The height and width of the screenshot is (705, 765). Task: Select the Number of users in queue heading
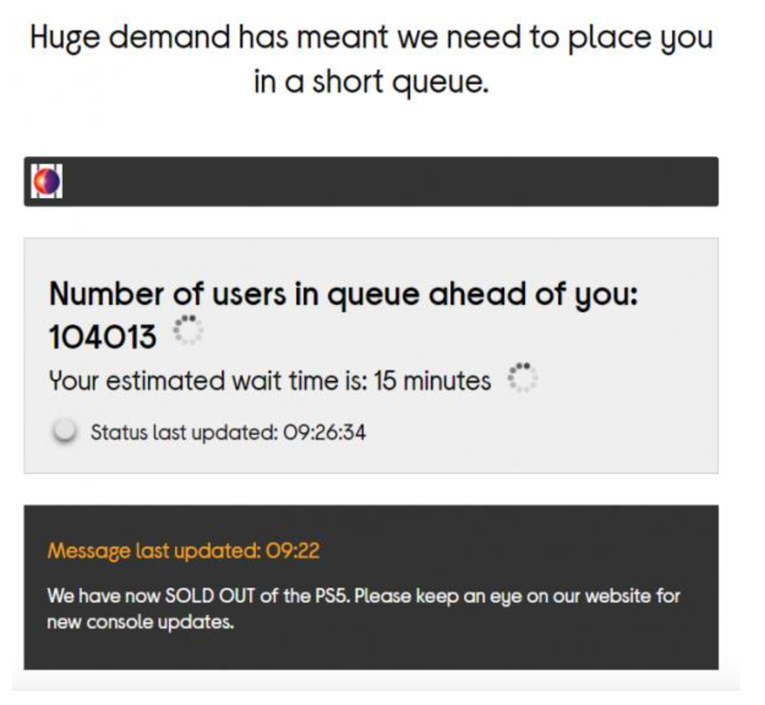(343, 295)
